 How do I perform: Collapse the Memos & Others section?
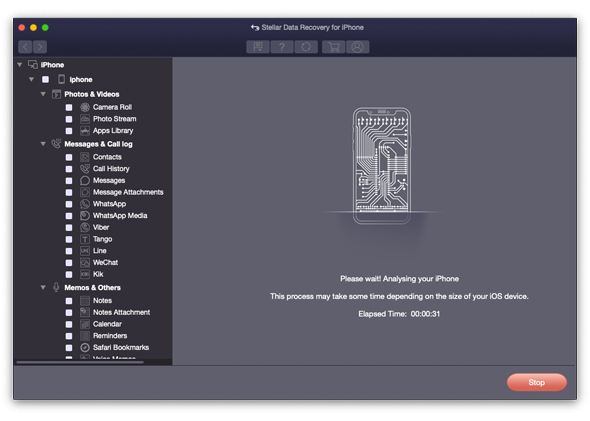point(43,288)
